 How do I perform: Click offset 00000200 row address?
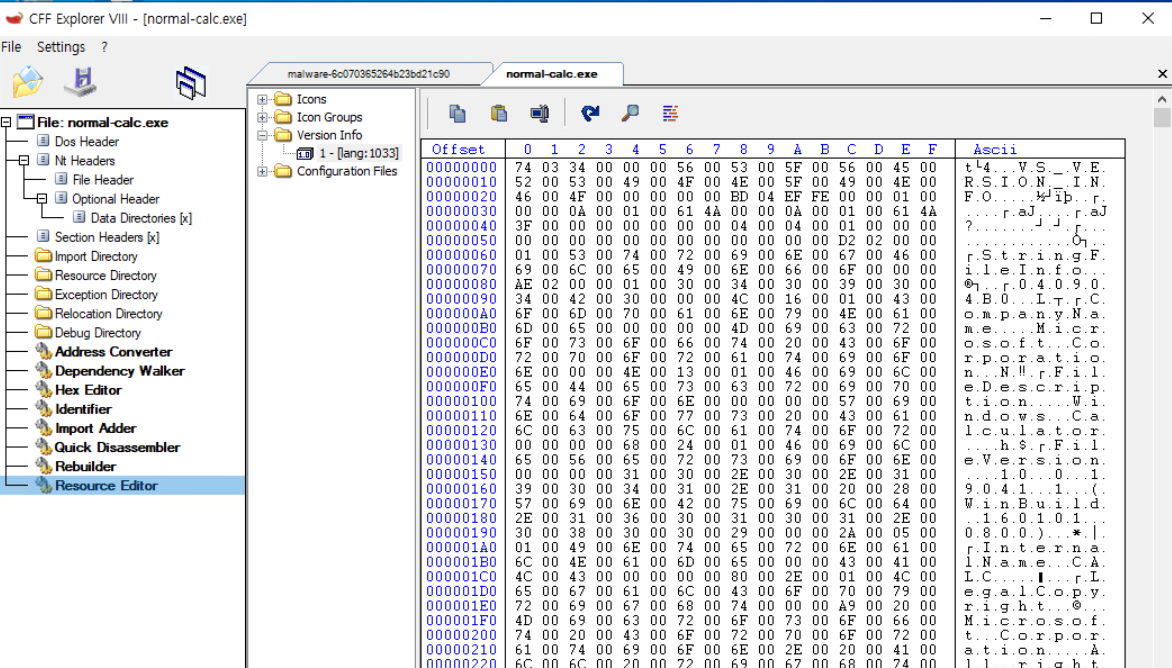click(x=461, y=635)
